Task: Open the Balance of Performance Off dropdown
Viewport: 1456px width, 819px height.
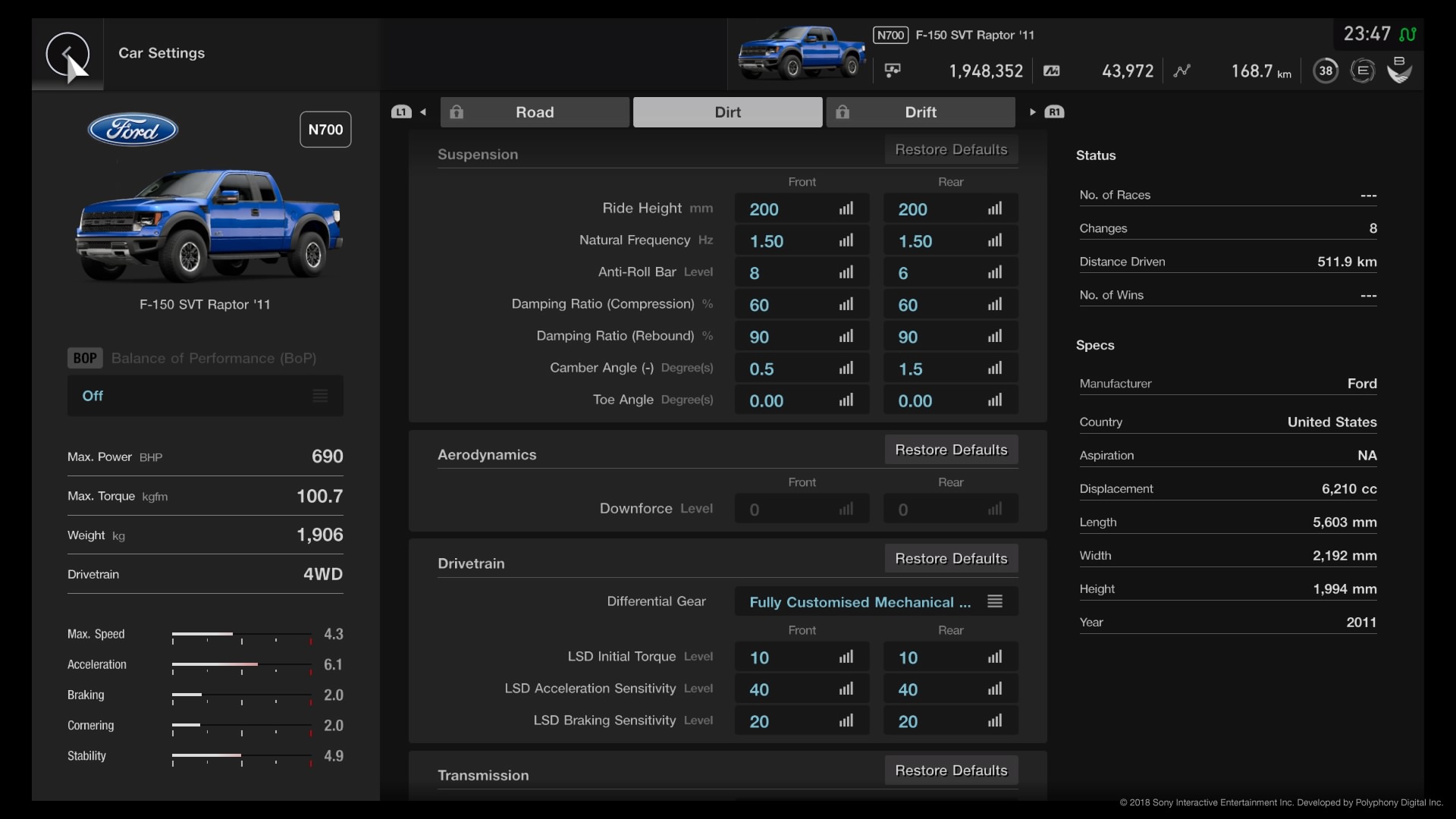Action: [205, 396]
